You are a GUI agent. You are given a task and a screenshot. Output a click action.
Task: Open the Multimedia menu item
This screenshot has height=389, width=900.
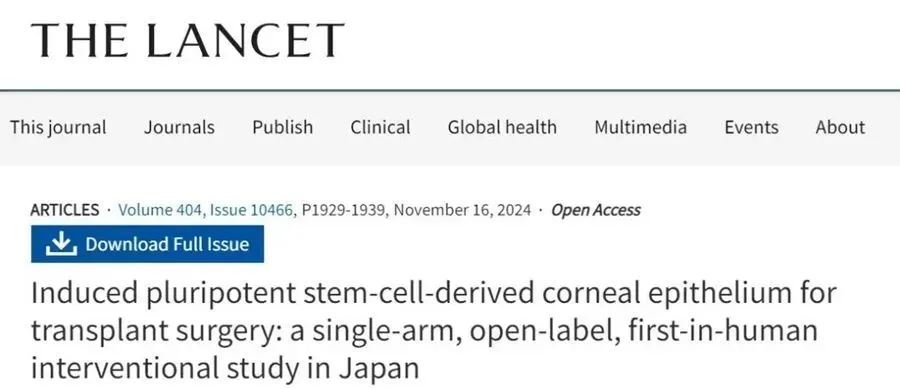click(641, 127)
